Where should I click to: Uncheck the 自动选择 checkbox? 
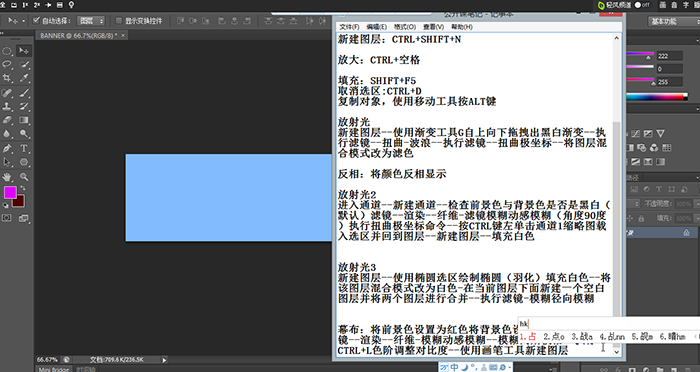pyautogui.click(x=37, y=21)
